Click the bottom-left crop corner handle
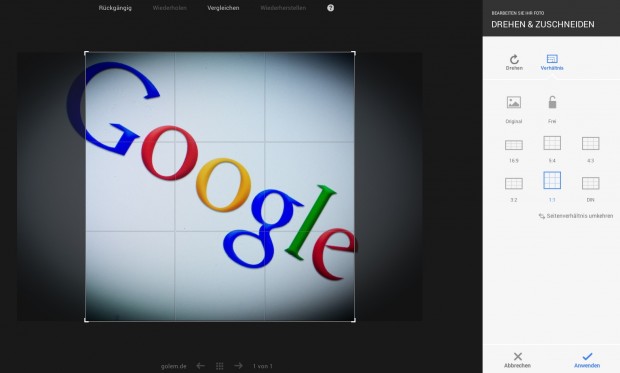The image size is (620, 373). tap(86, 320)
